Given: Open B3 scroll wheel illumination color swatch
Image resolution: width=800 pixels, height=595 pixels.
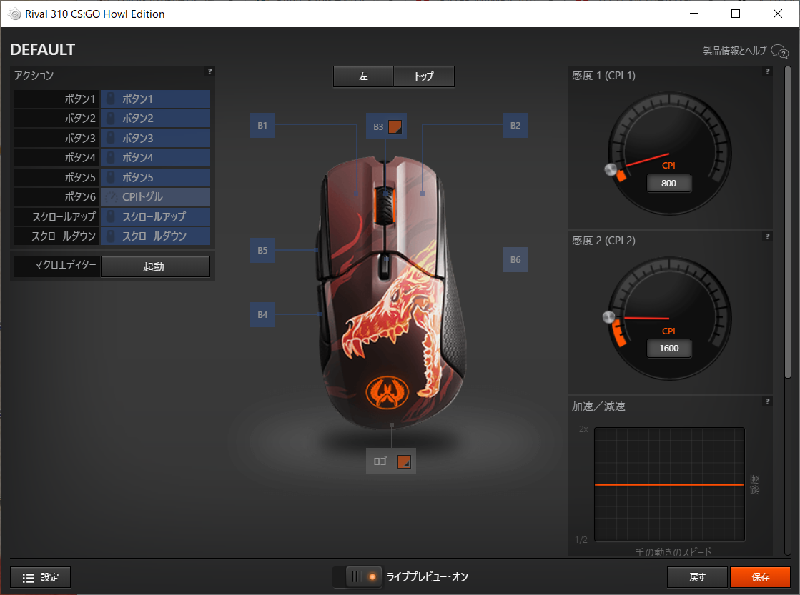Looking at the screenshot, I should 395,127.
